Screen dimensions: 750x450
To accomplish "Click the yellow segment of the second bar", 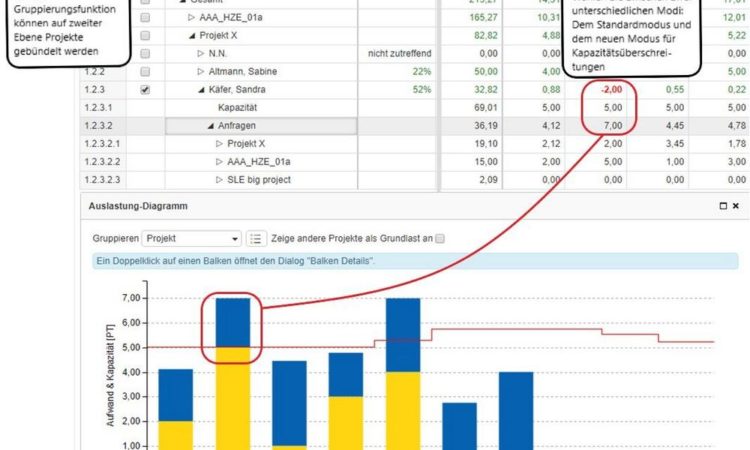I will coord(233,398).
